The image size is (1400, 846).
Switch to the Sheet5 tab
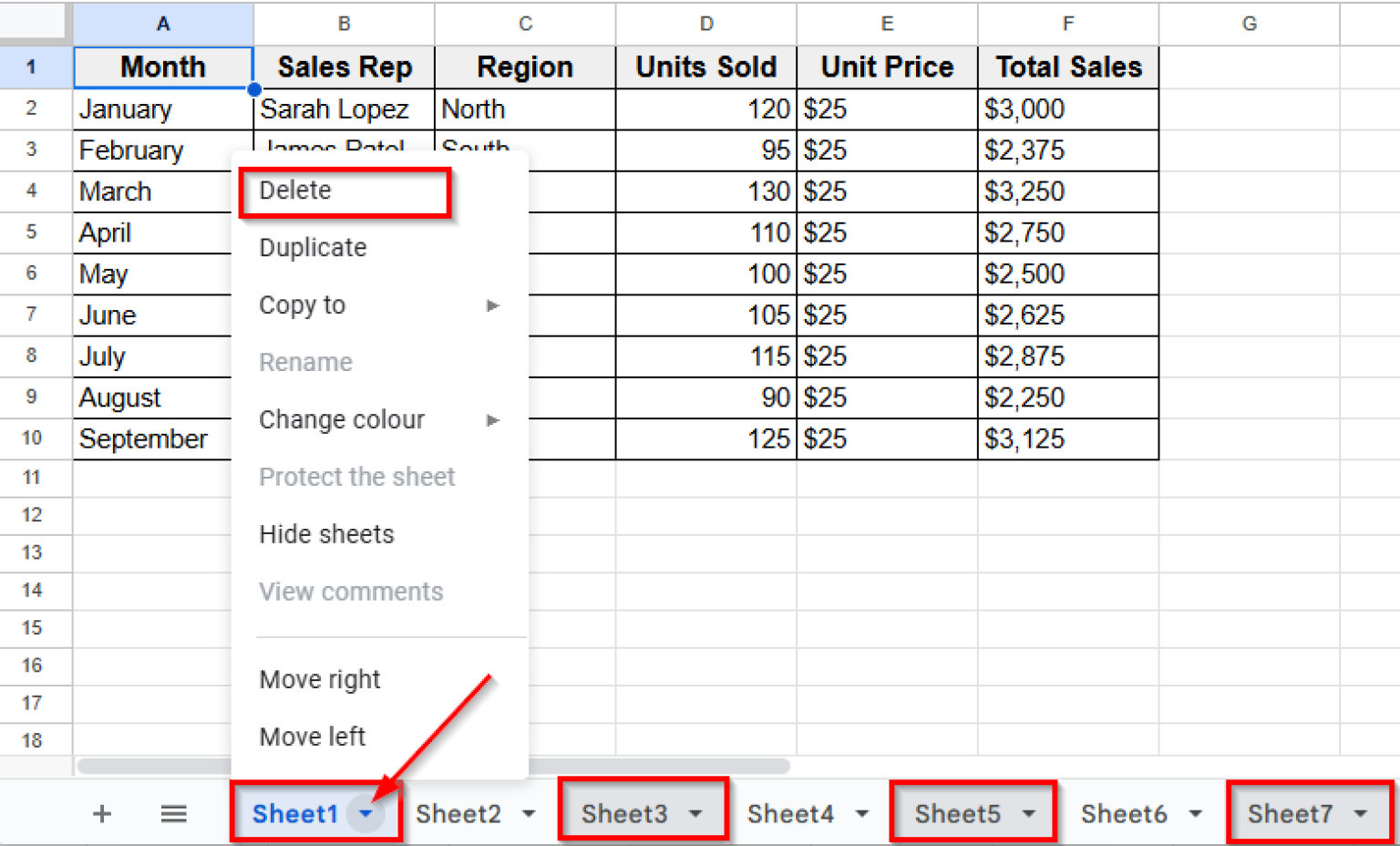click(x=957, y=814)
